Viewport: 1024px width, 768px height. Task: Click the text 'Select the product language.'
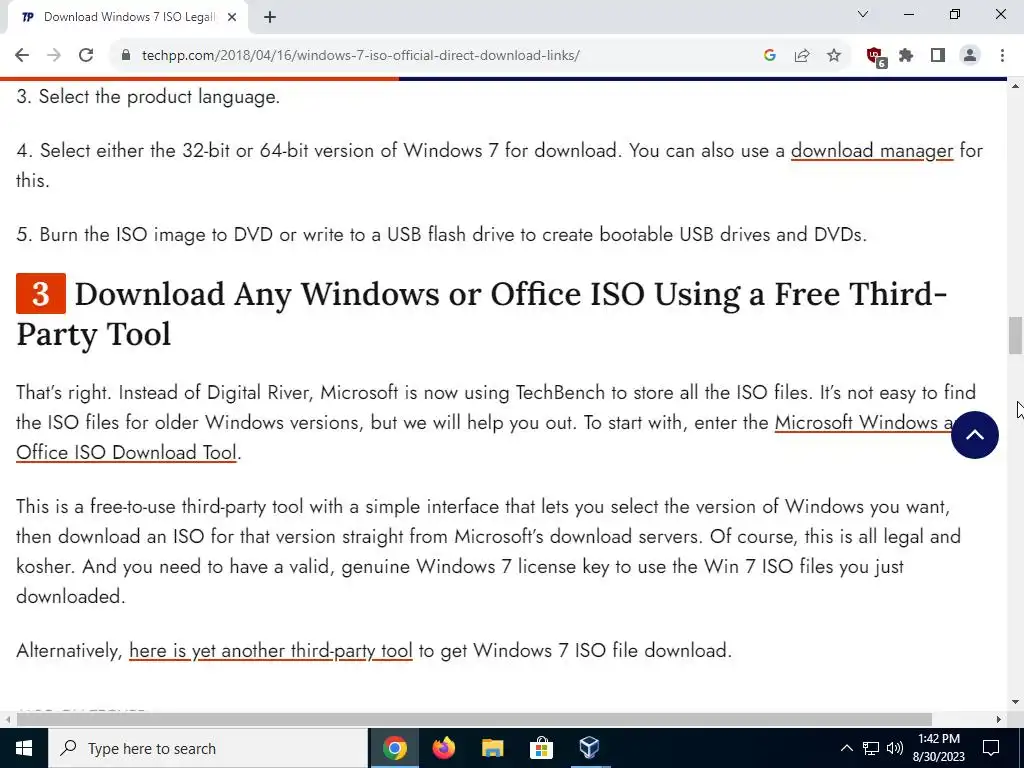coord(159,97)
